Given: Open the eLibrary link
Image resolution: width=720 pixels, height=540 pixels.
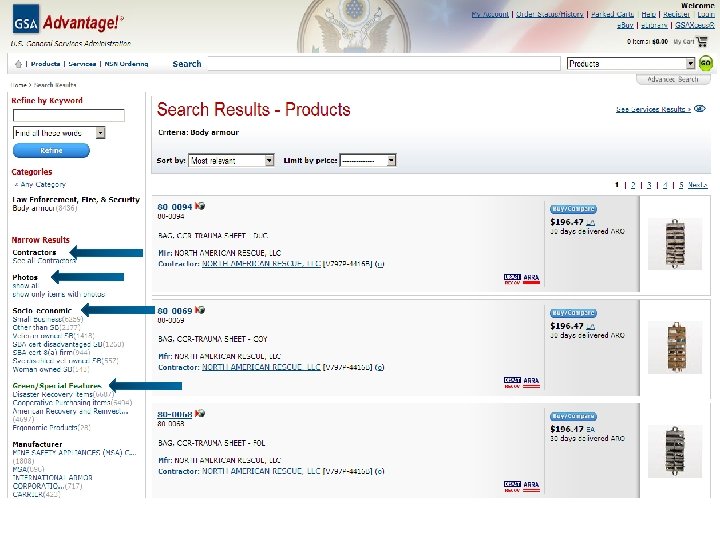Looking at the screenshot, I should coord(654,25).
